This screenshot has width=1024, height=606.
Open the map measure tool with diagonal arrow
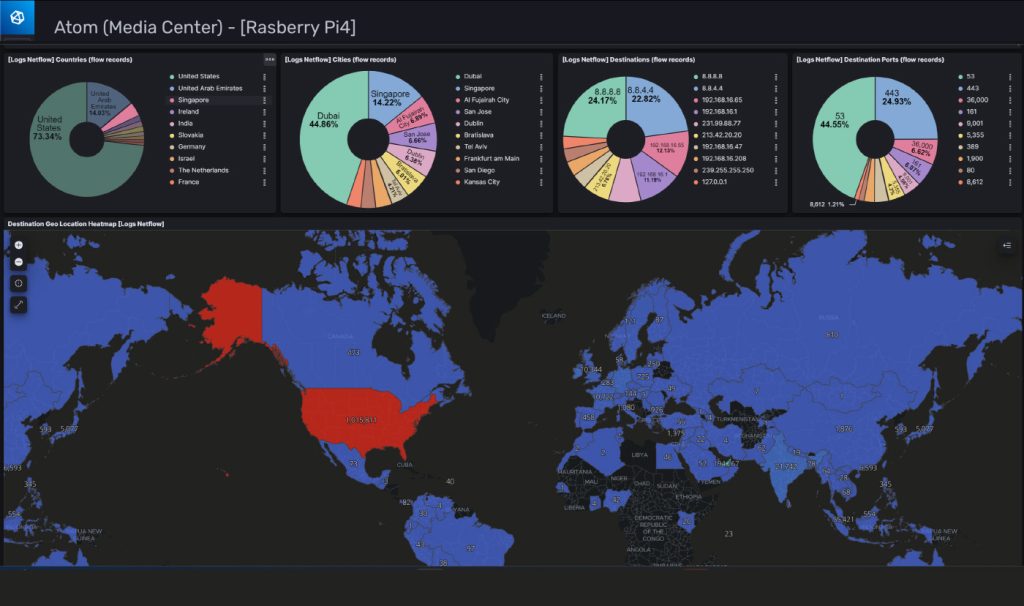click(x=19, y=304)
